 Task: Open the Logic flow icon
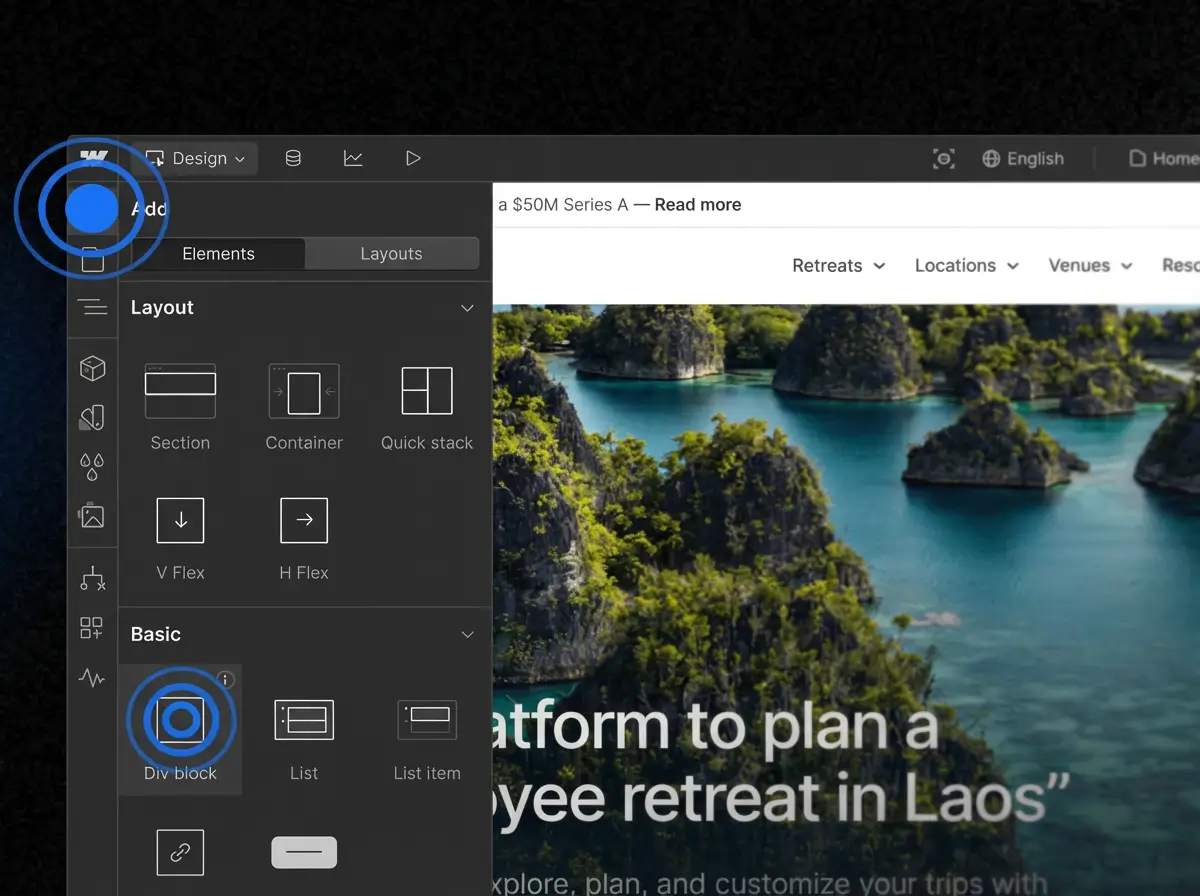coord(92,579)
